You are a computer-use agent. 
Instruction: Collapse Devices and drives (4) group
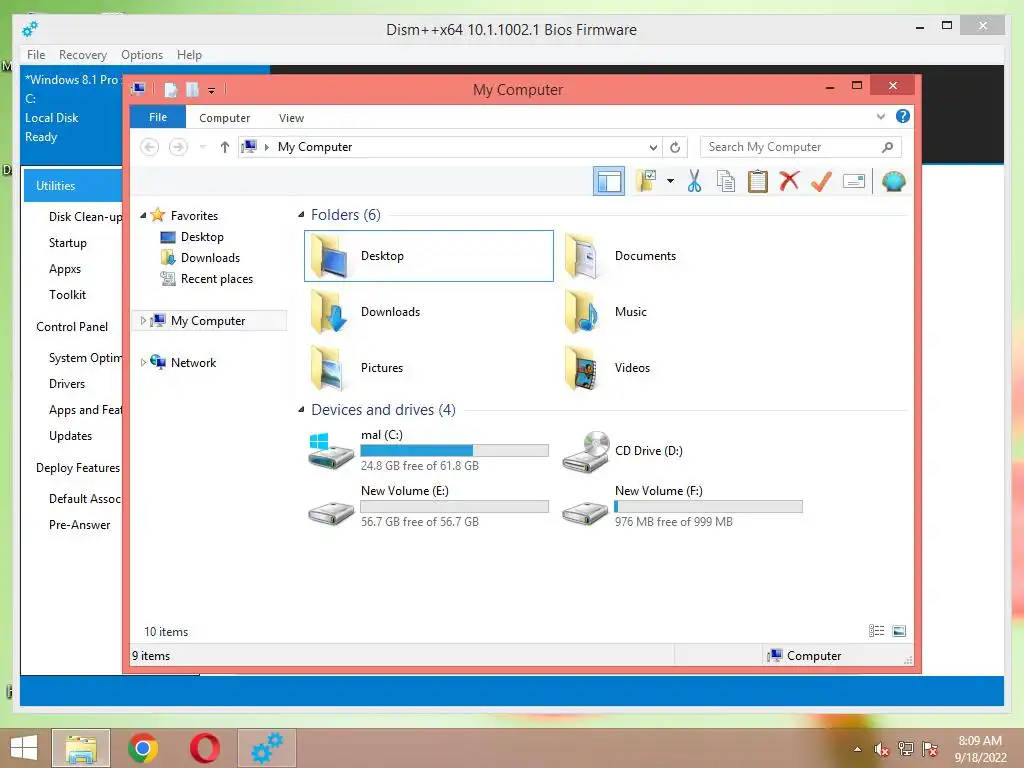[301, 409]
